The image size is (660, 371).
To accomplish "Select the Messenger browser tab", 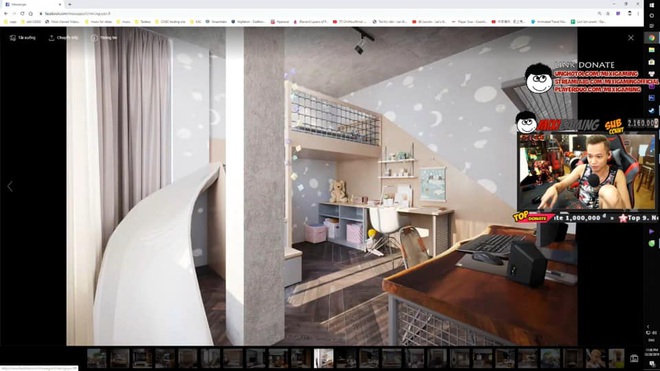I will (33, 4).
